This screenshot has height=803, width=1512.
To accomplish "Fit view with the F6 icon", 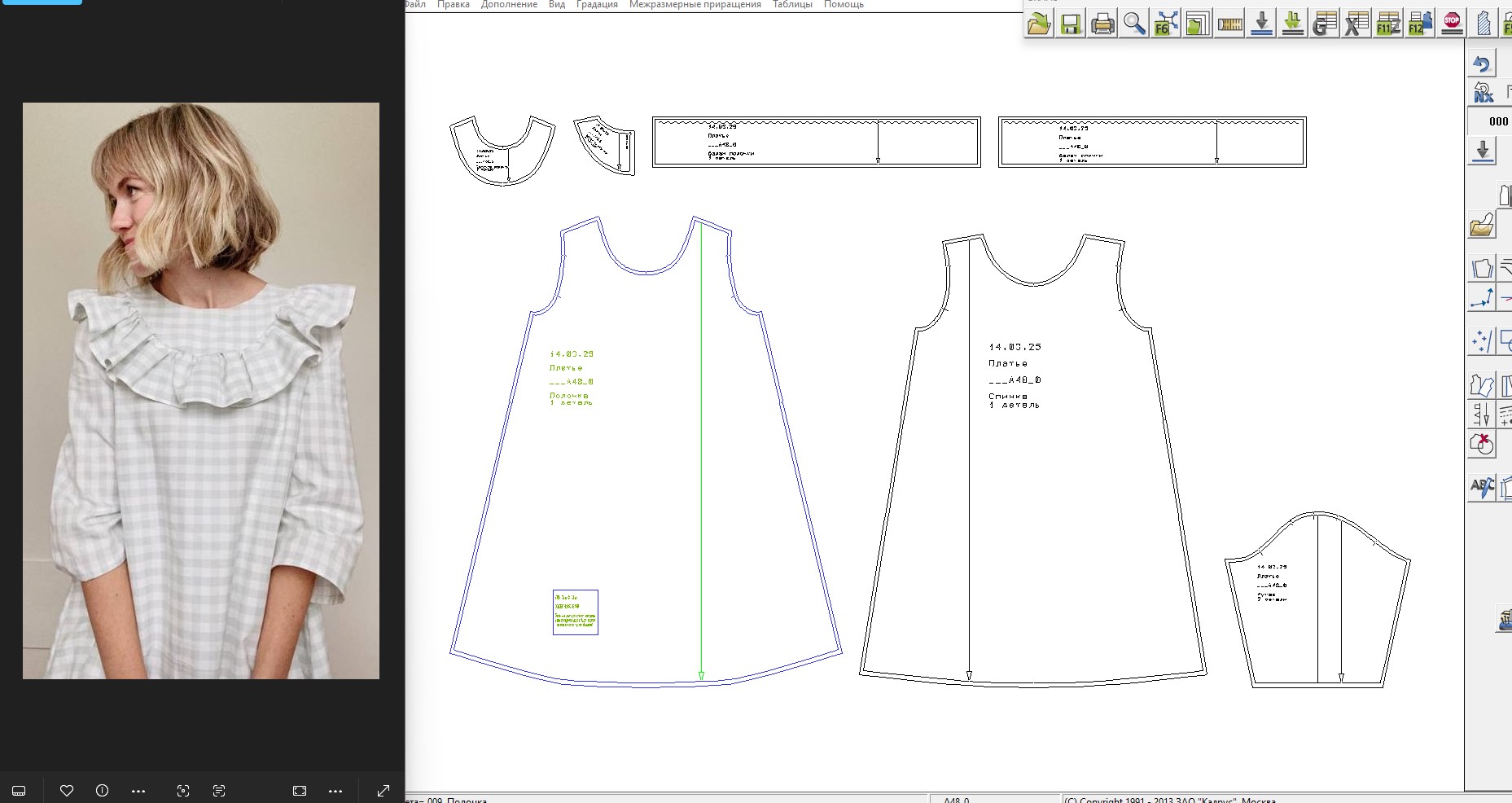I will (1165, 24).
